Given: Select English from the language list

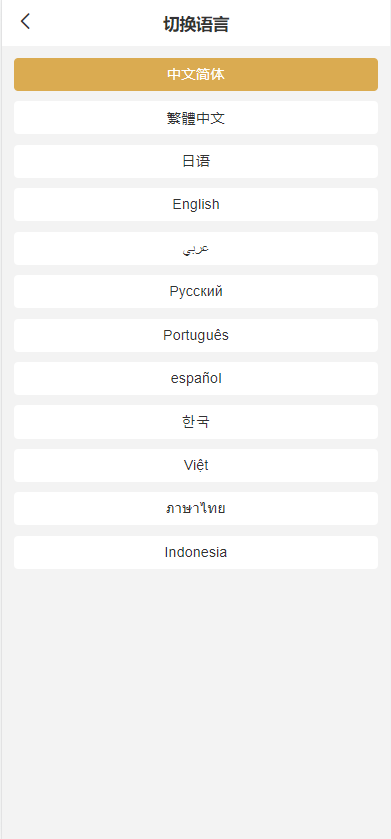Looking at the screenshot, I should click(x=196, y=204).
